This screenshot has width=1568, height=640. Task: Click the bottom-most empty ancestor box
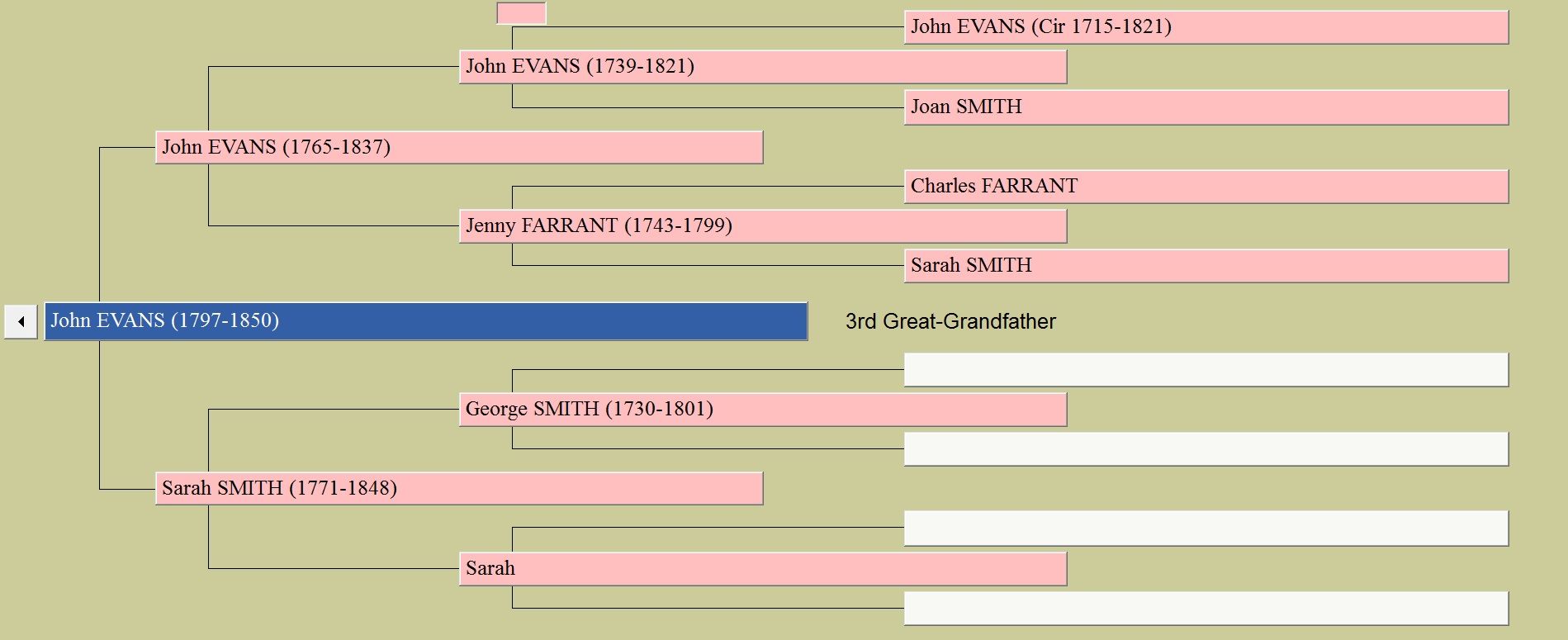(x=1206, y=609)
